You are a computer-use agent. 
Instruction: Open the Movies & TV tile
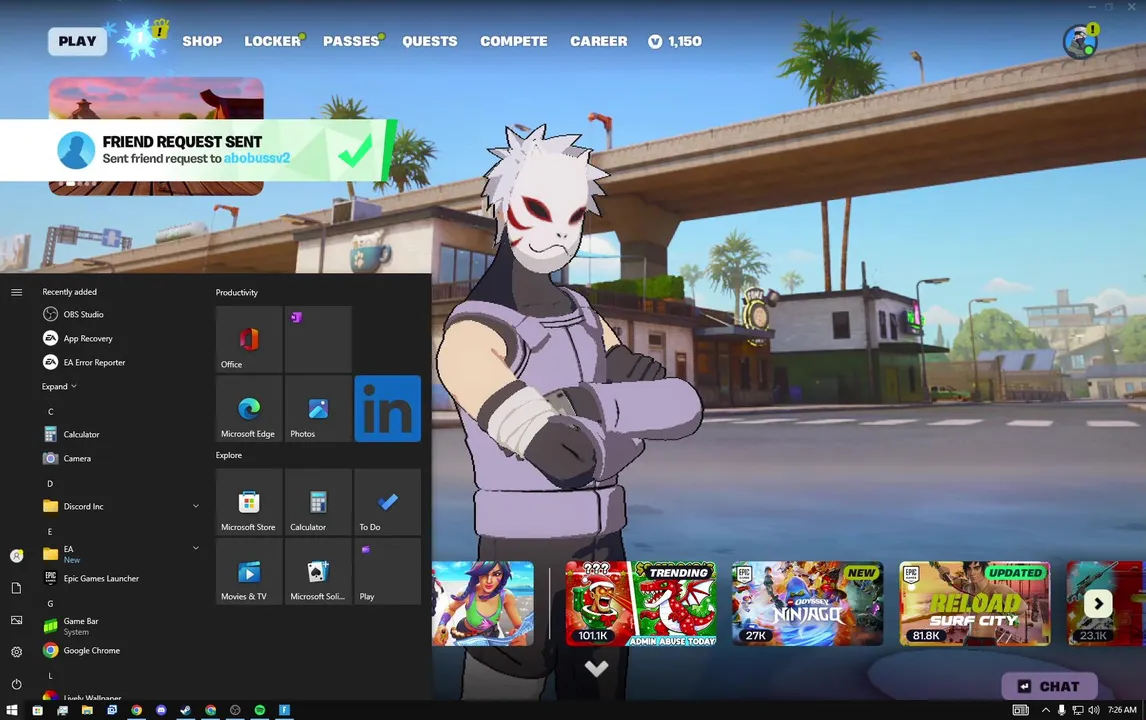248,572
